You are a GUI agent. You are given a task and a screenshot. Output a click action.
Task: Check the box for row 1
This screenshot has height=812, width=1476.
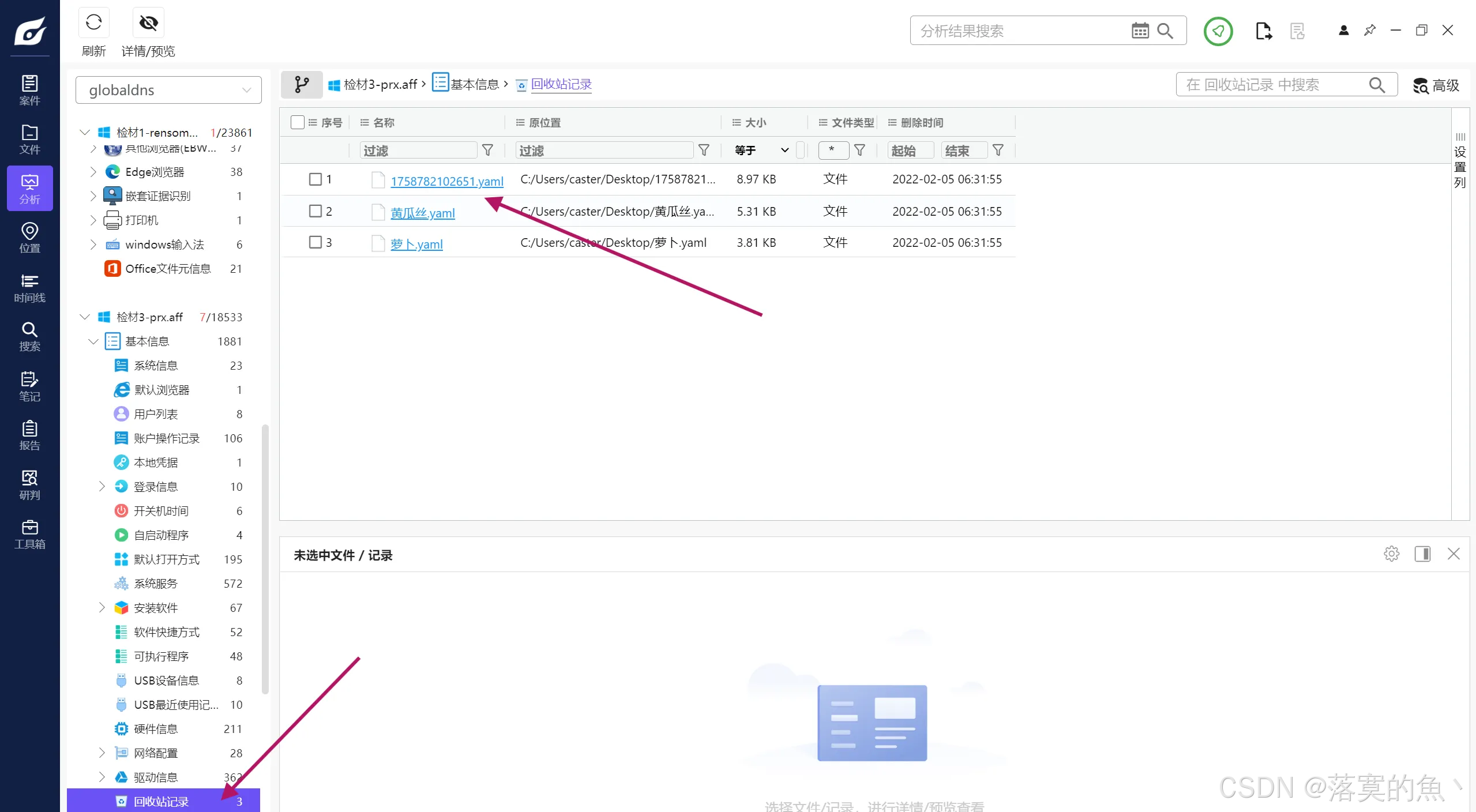(x=316, y=179)
